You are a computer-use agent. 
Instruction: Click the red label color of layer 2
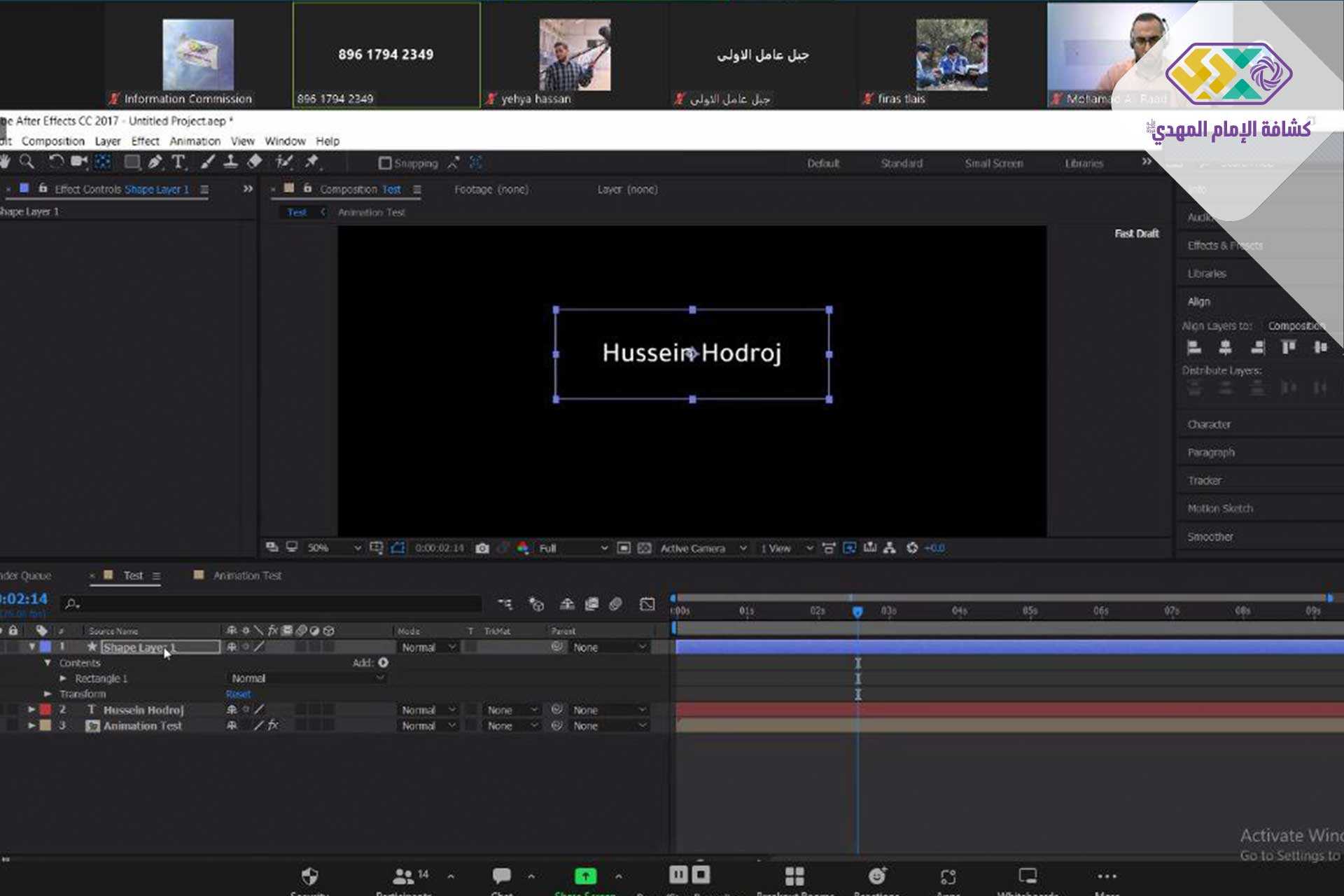pos(45,710)
